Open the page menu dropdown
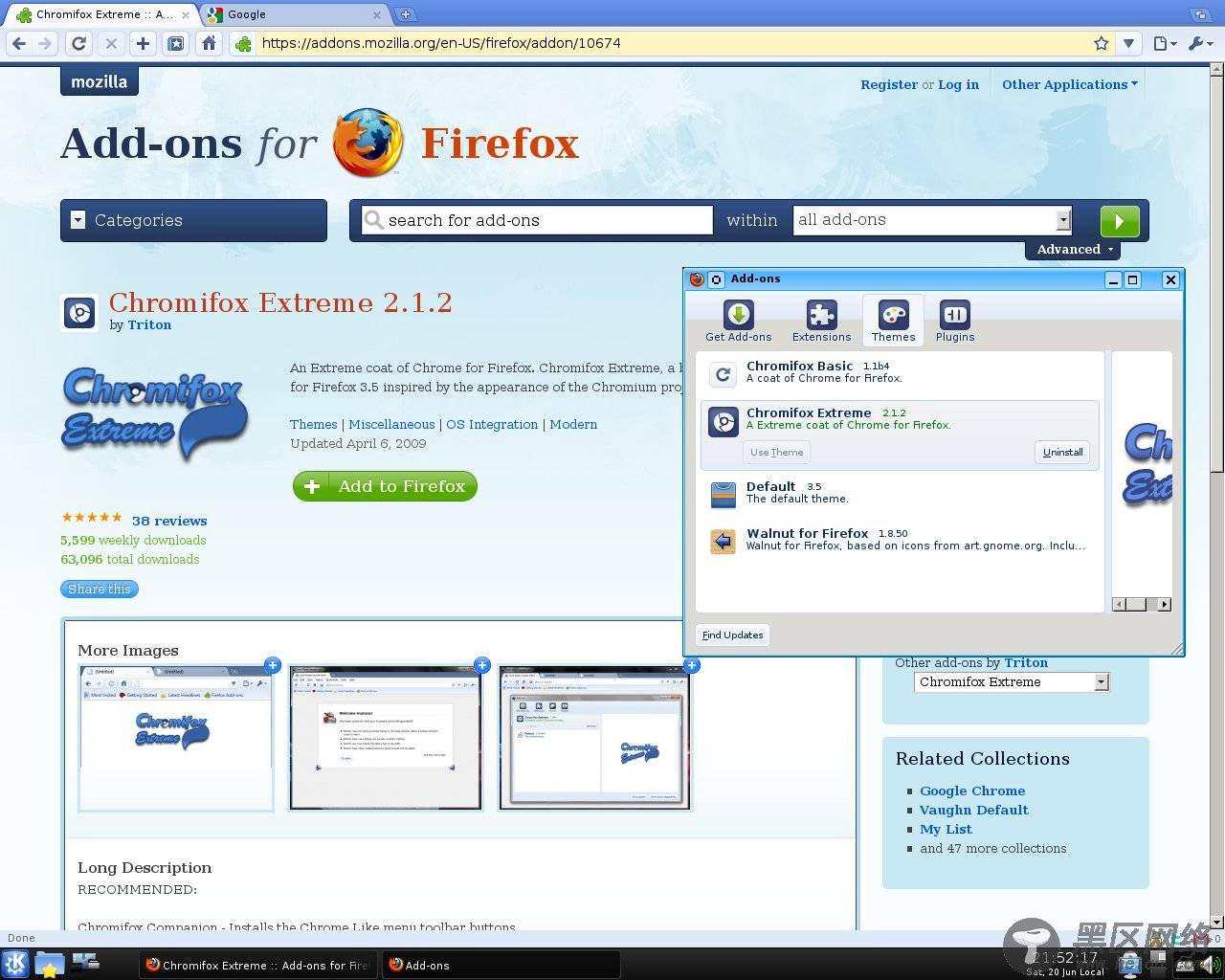The image size is (1225, 980). click(x=1164, y=43)
